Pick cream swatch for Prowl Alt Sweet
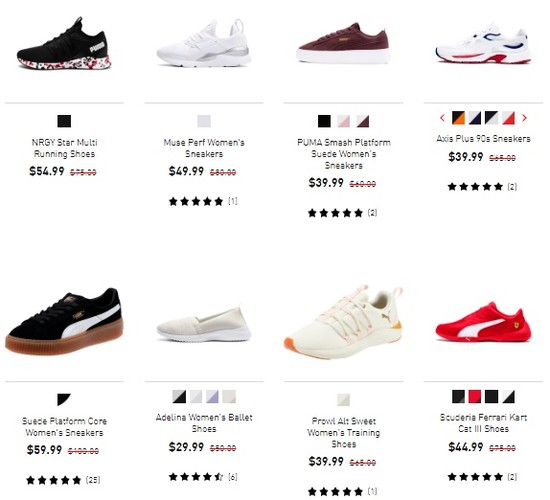 click(x=343, y=400)
